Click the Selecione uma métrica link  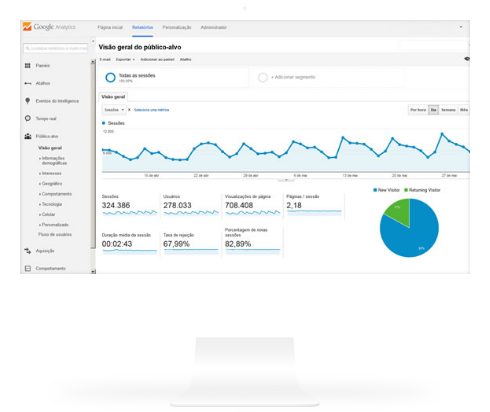(151, 110)
